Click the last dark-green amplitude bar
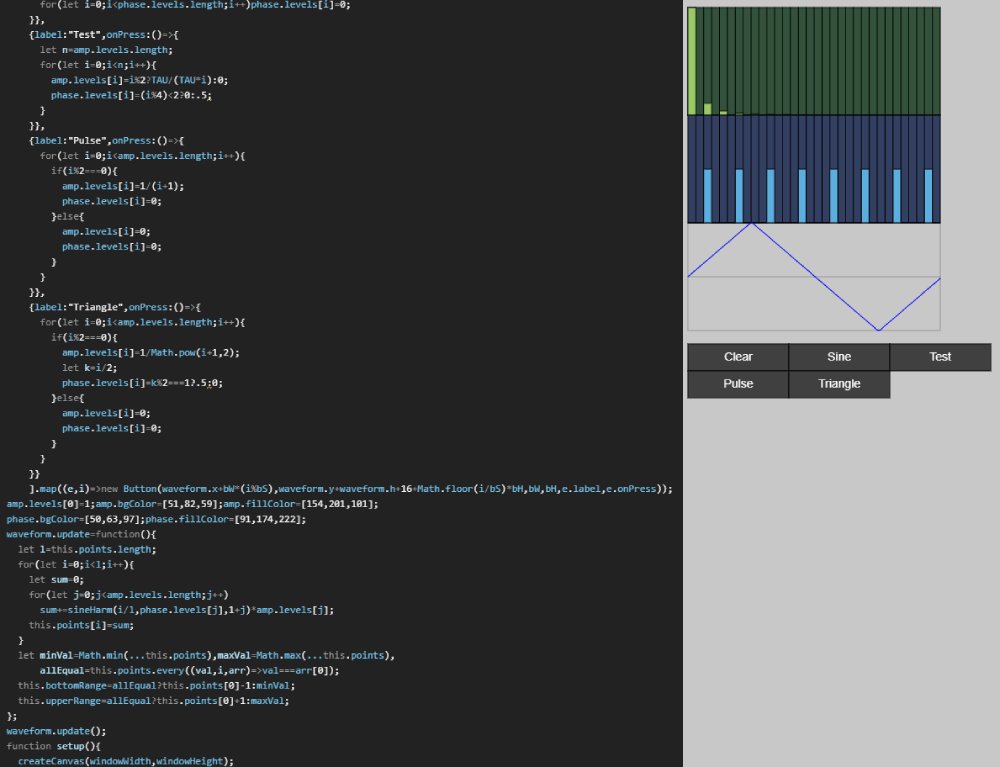This screenshot has height=767, width=1000. (936, 62)
